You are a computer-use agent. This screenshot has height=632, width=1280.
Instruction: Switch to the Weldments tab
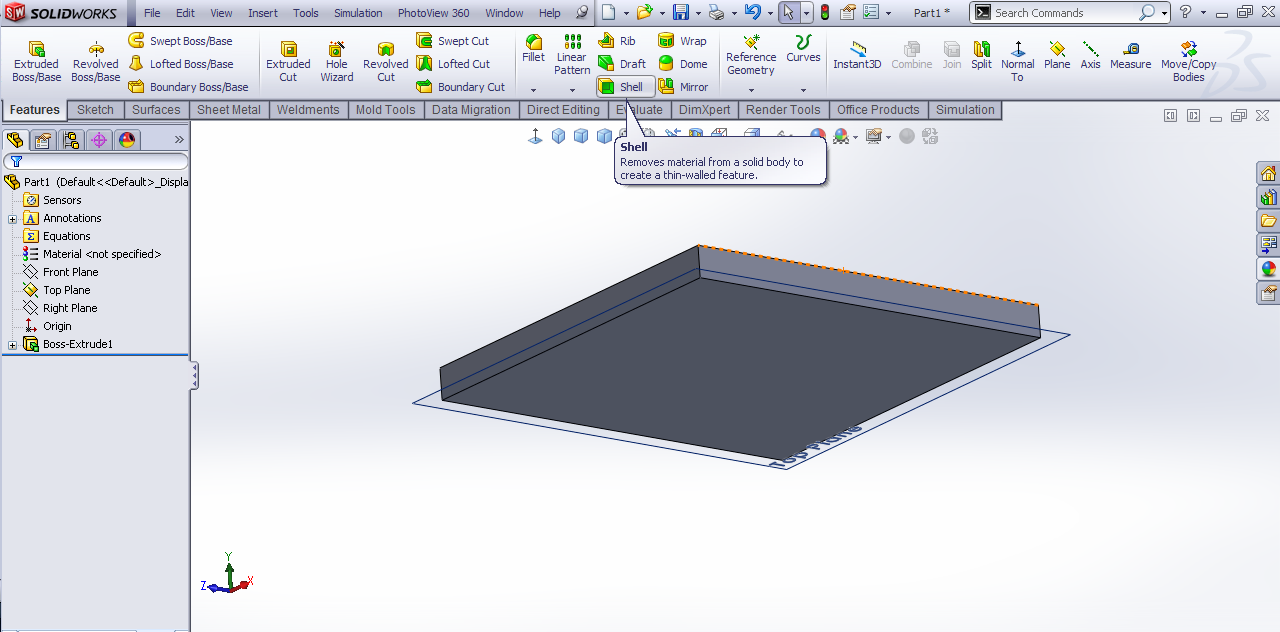[308, 110]
